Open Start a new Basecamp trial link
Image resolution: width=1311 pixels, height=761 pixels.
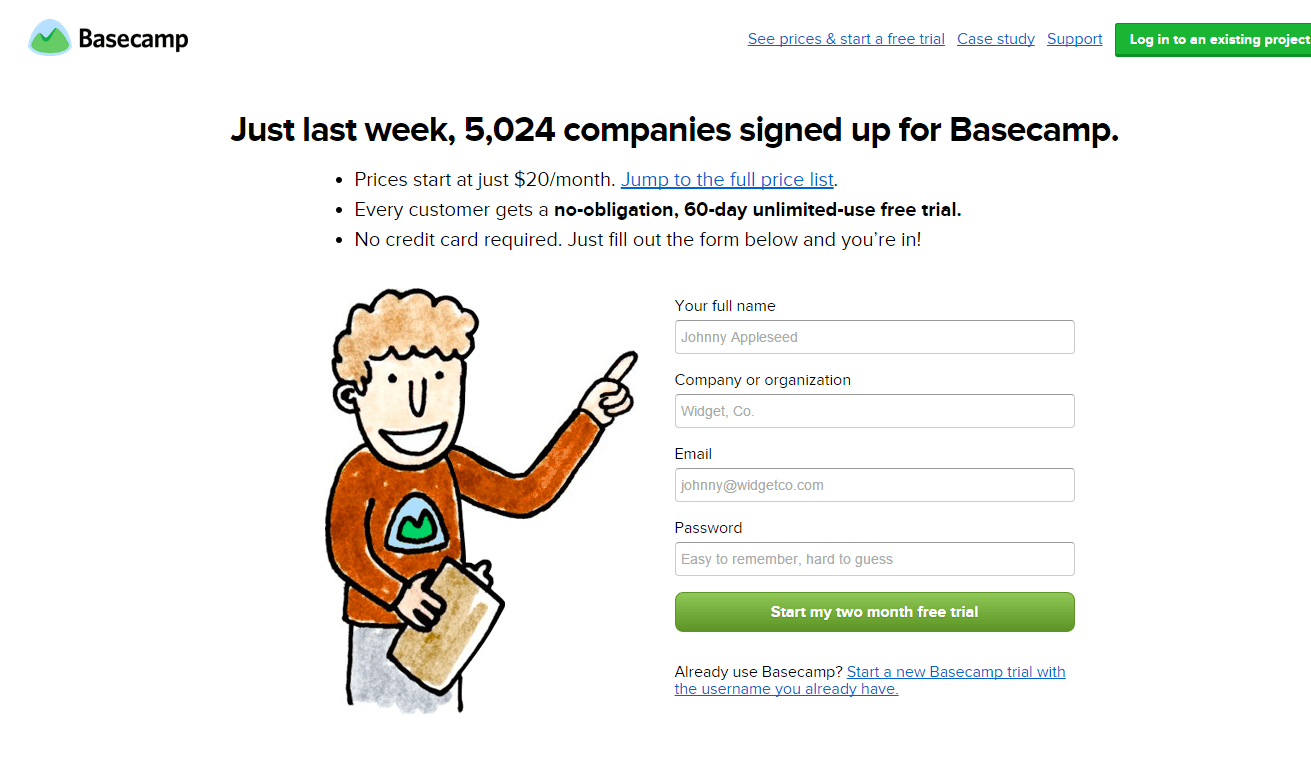870,680
